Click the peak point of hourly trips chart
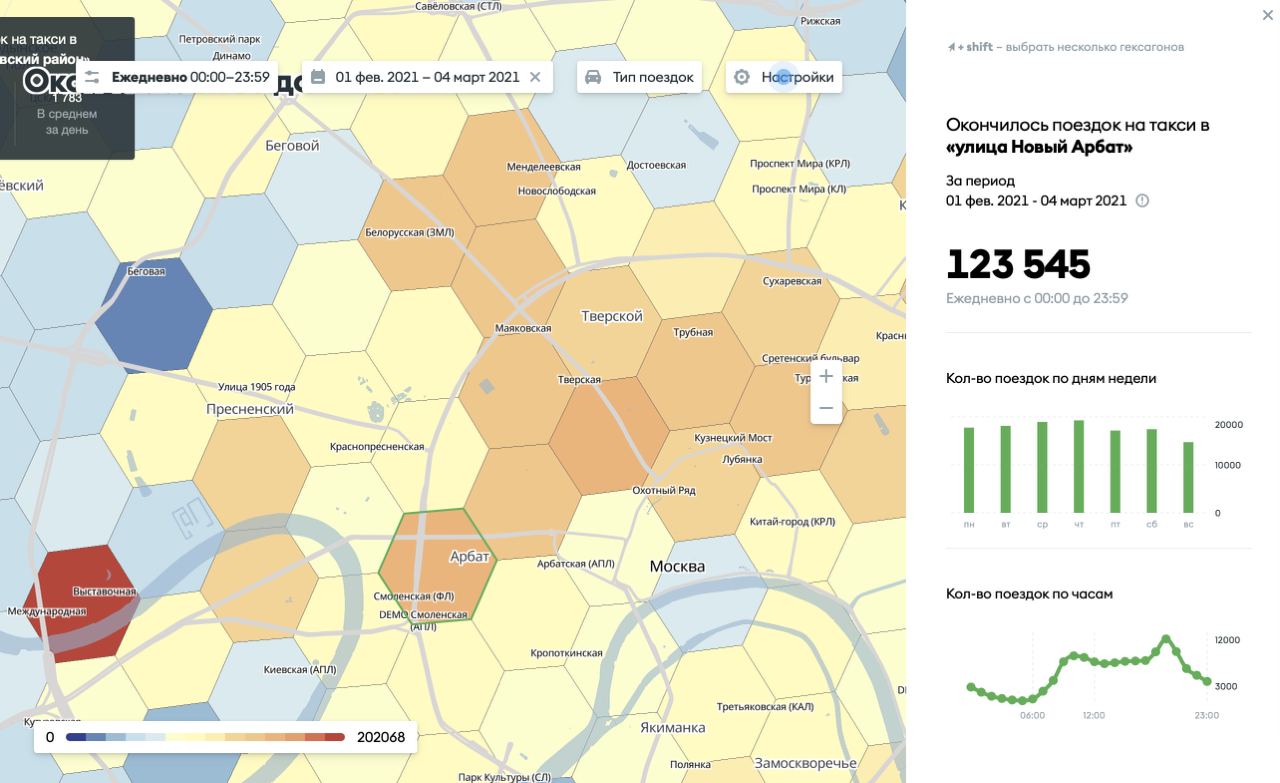The height and width of the screenshot is (783, 1280). coord(1166,638)
